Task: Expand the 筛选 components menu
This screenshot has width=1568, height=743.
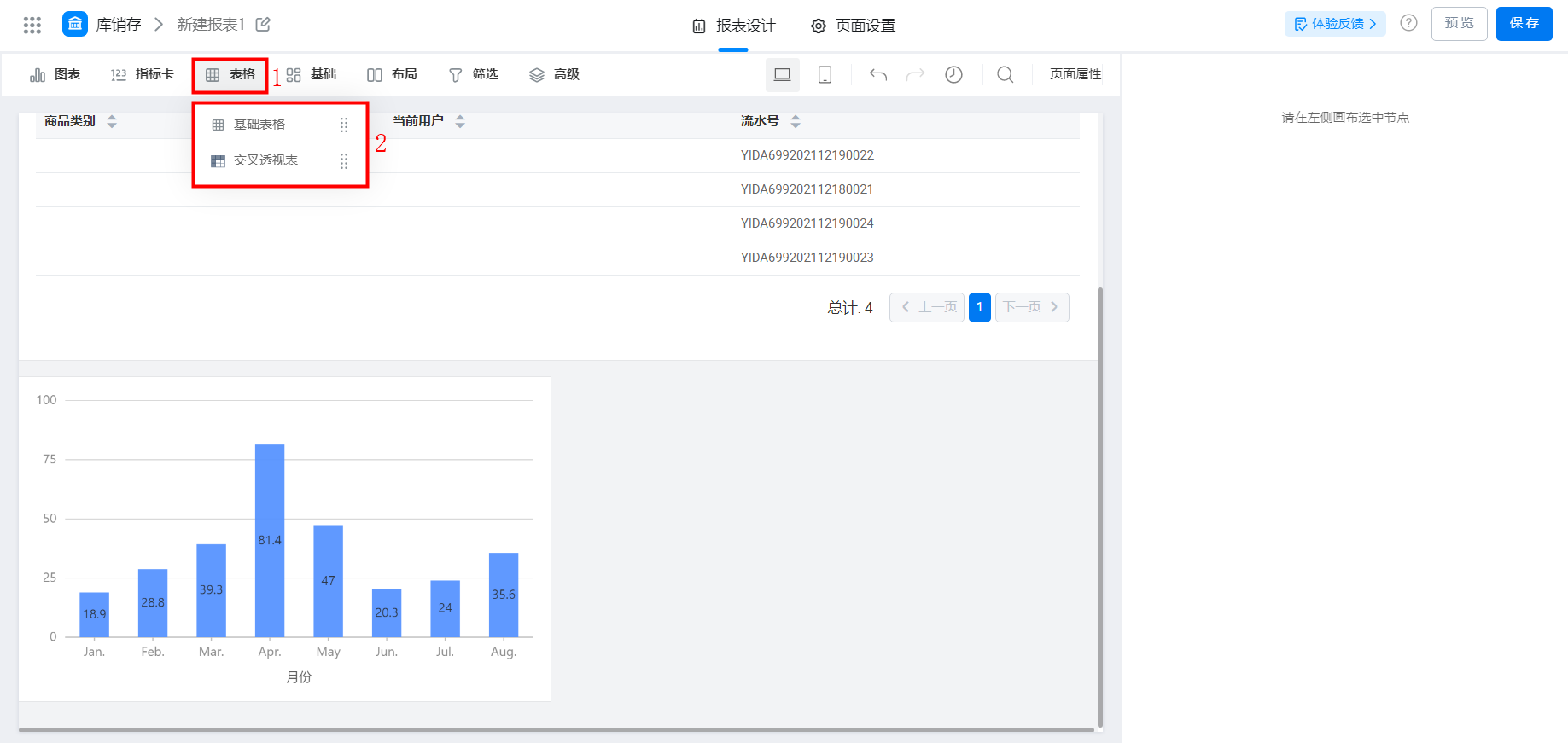Action: (x=474, y=75)
